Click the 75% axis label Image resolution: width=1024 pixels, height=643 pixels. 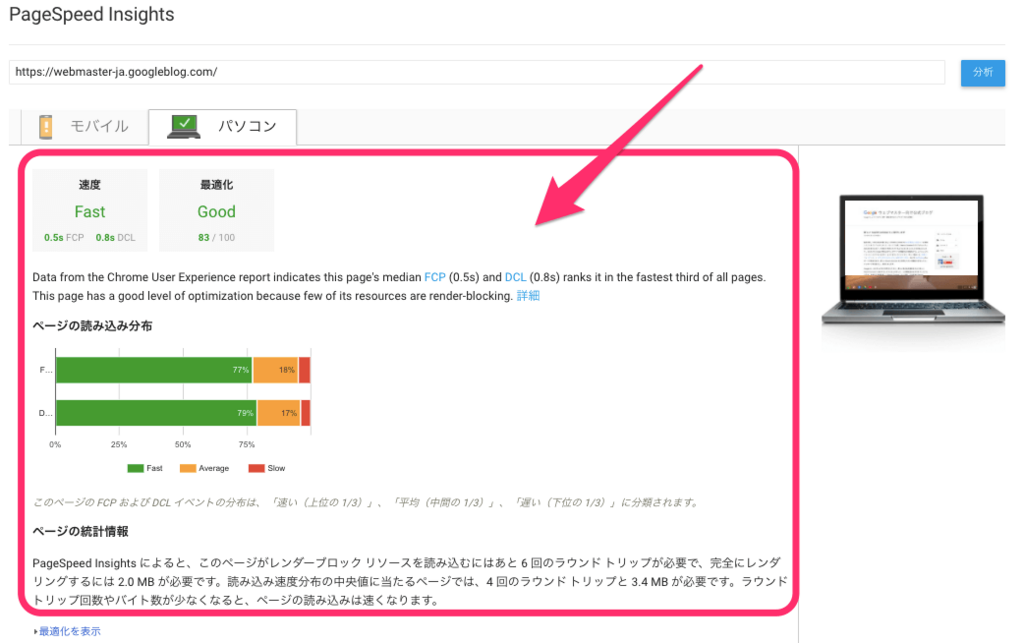[247, 445]
